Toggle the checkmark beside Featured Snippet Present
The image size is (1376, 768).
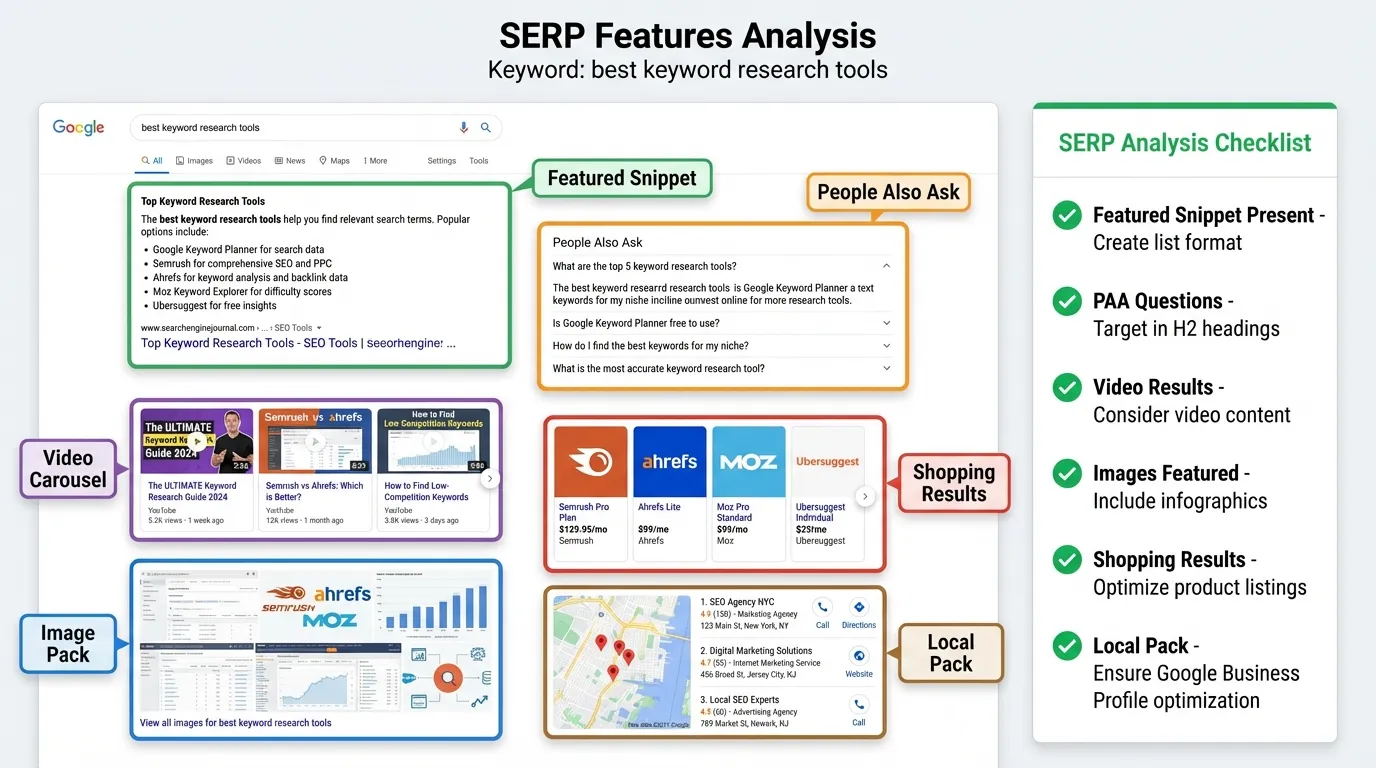1066,215
